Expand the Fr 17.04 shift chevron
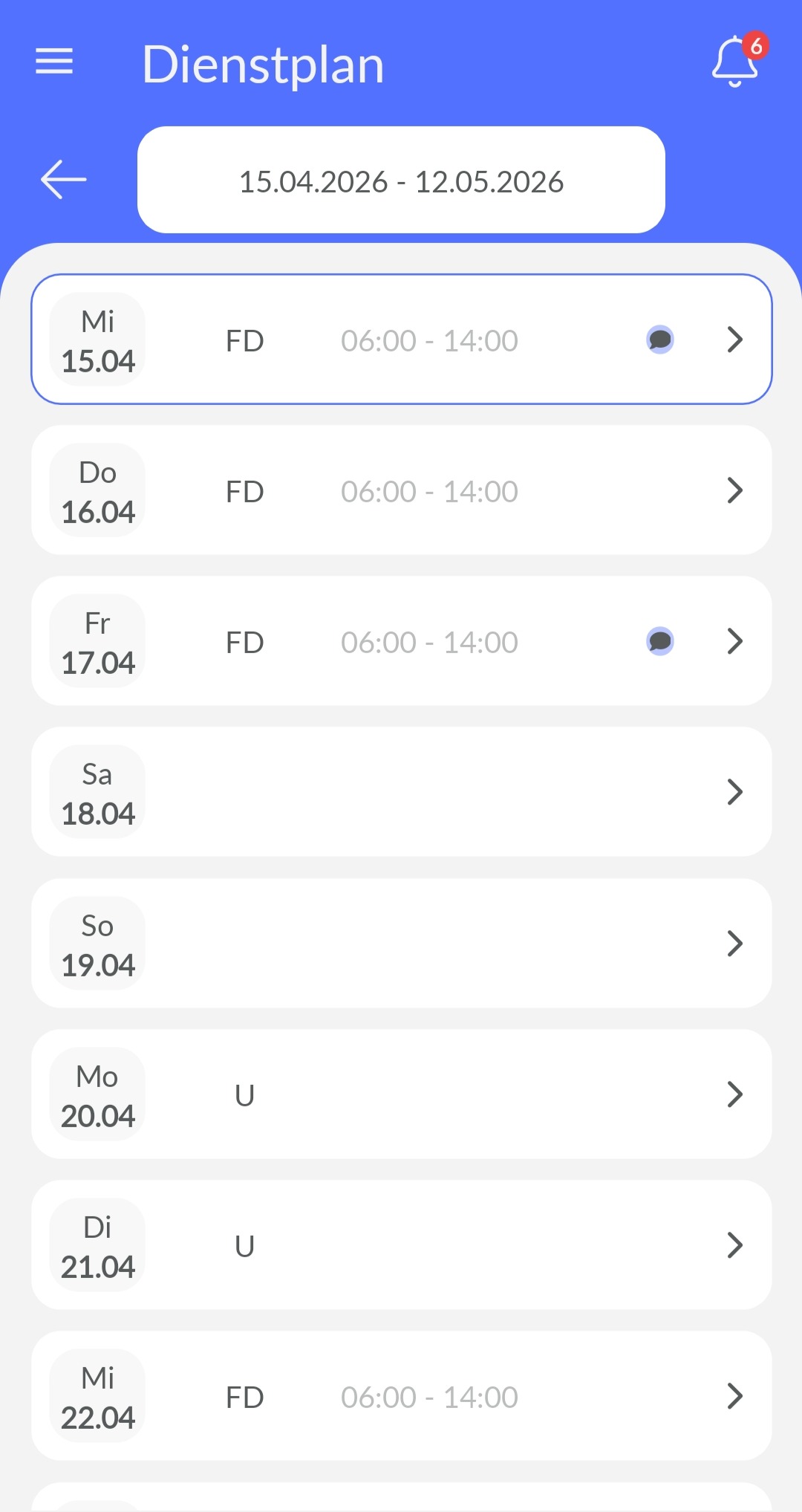 734,641
